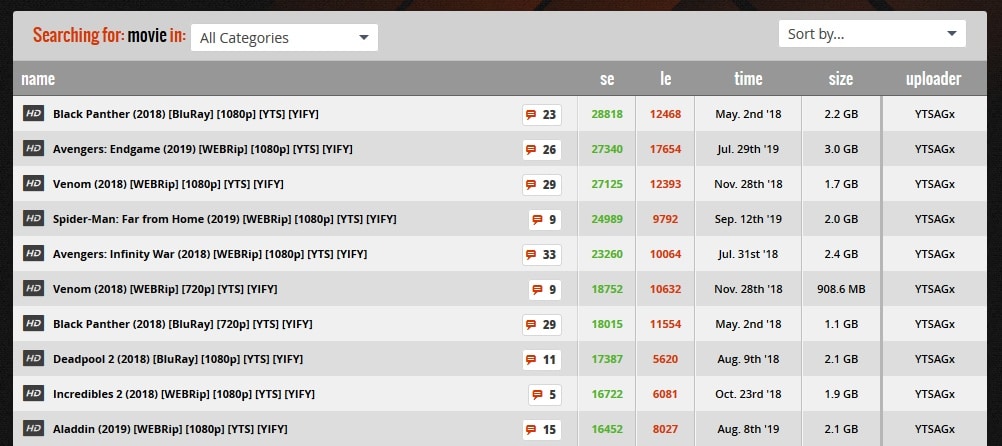
Task: Click the size value 2.4 GB
Action: click(x=840, y=254)
